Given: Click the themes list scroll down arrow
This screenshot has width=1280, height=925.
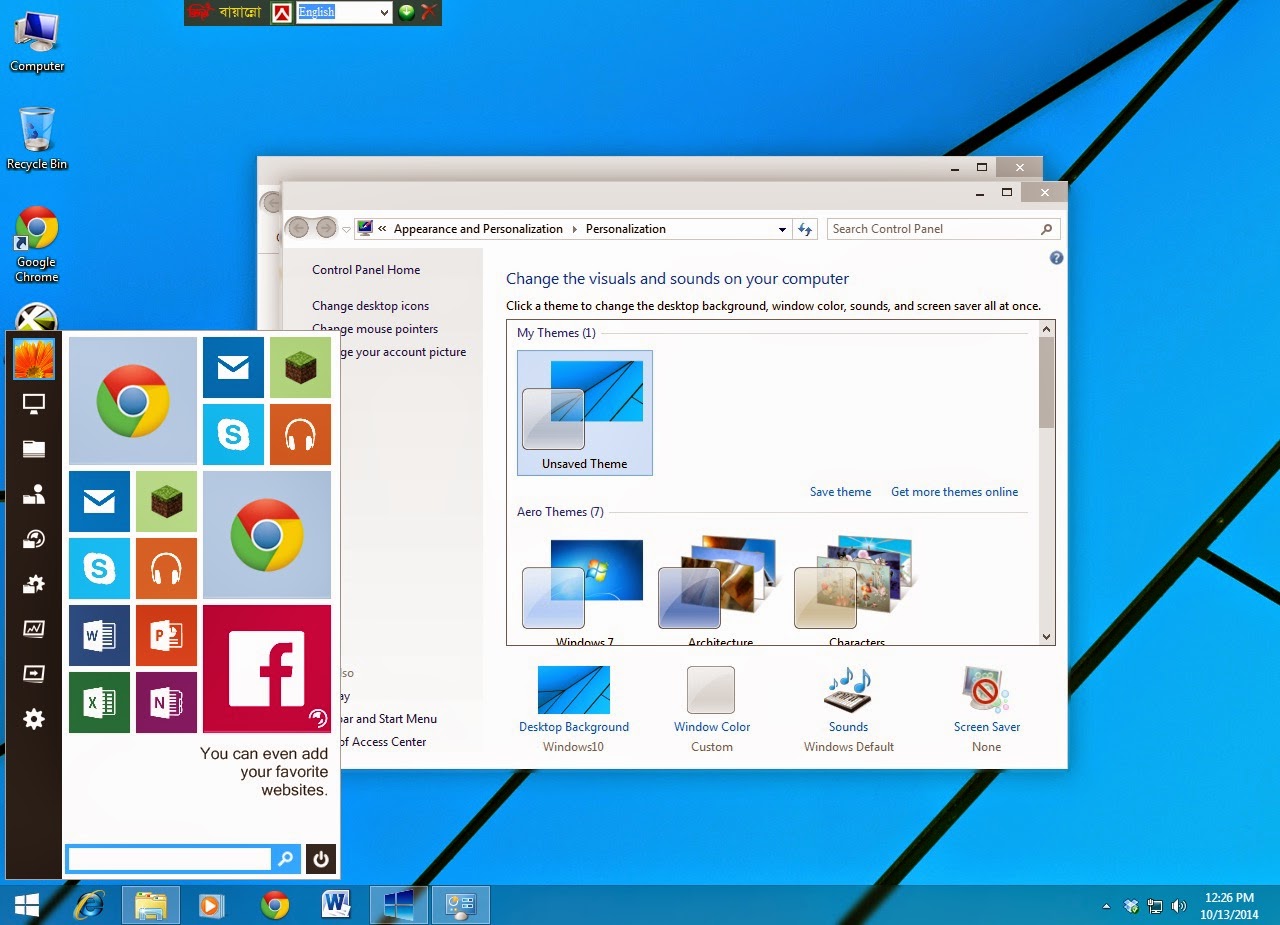Looking at the screenshot, I should click(x=1047, y=637).
